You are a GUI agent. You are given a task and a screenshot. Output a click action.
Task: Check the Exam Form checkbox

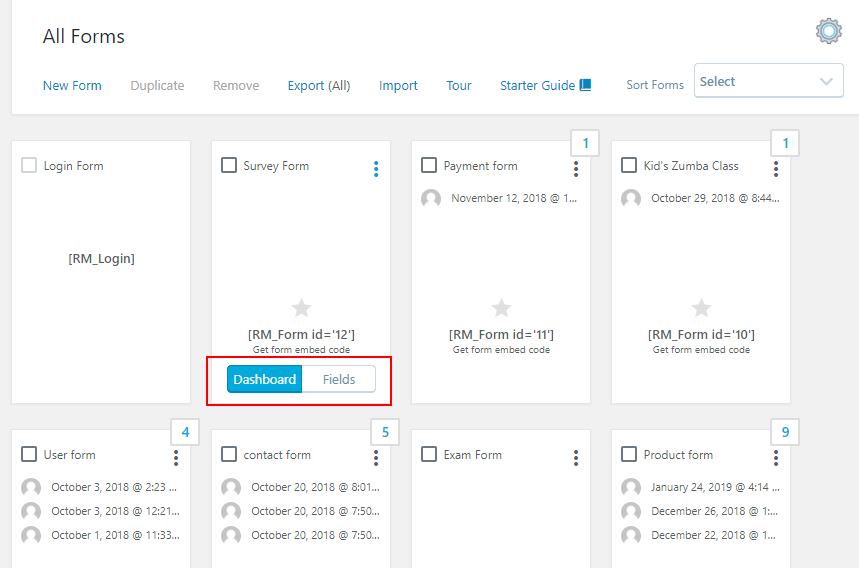click(429, 454)
